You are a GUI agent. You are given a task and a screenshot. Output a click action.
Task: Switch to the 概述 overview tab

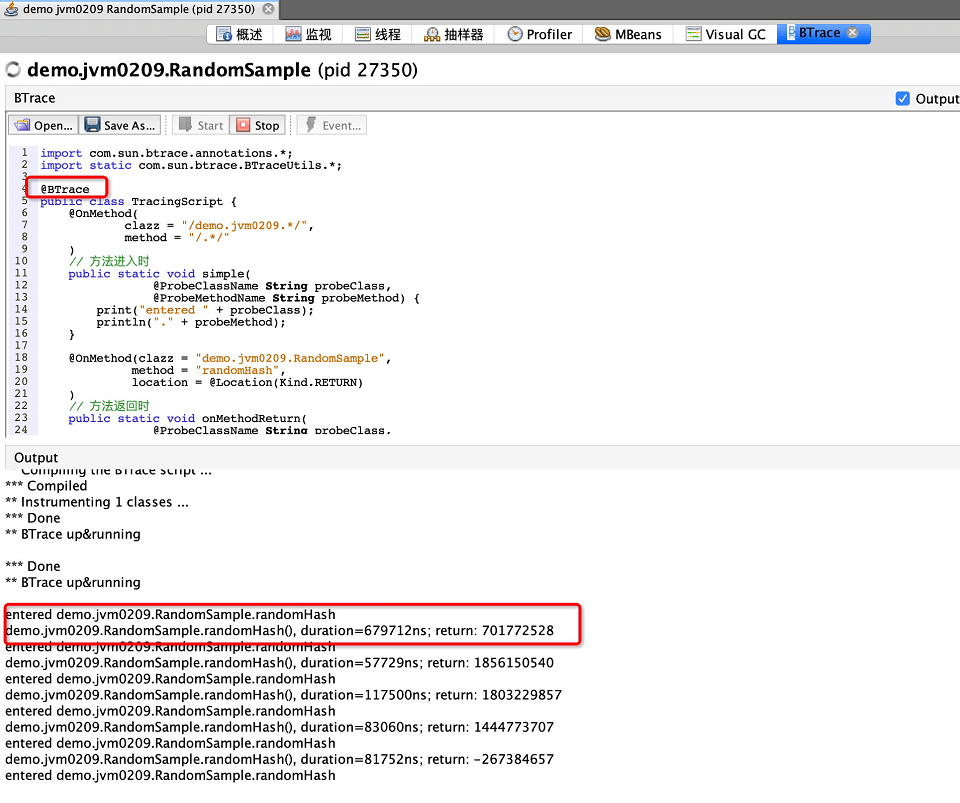[x=240, y=34]
